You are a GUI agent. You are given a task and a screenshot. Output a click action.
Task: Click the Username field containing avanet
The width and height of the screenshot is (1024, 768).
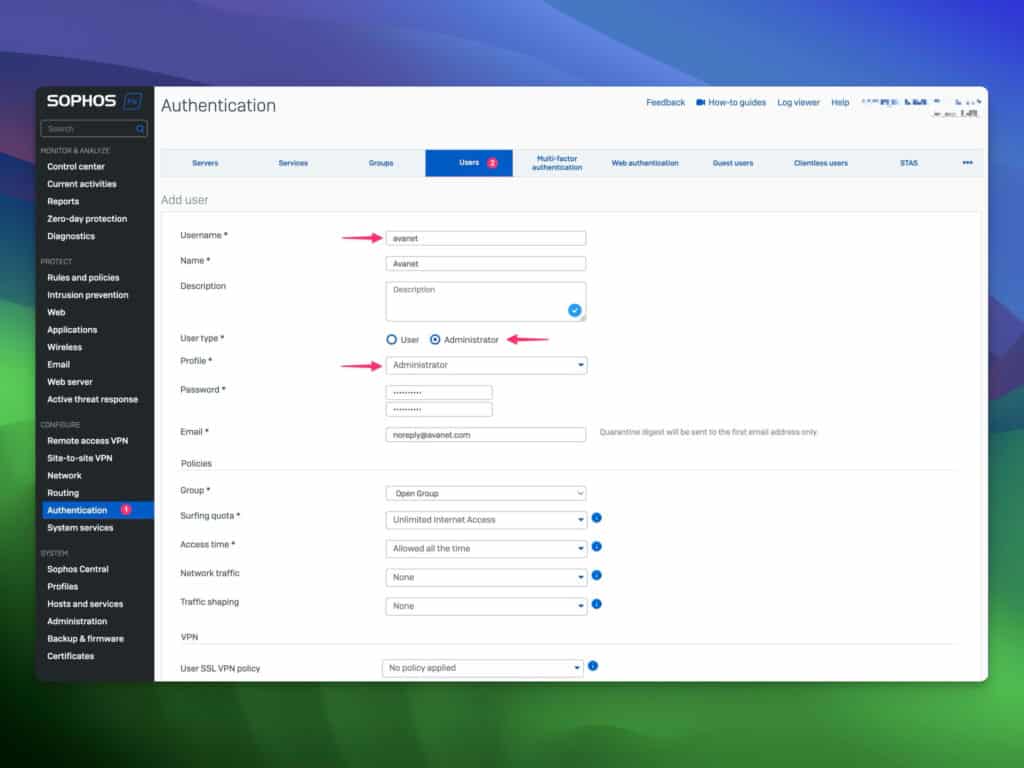coord(486,237)
